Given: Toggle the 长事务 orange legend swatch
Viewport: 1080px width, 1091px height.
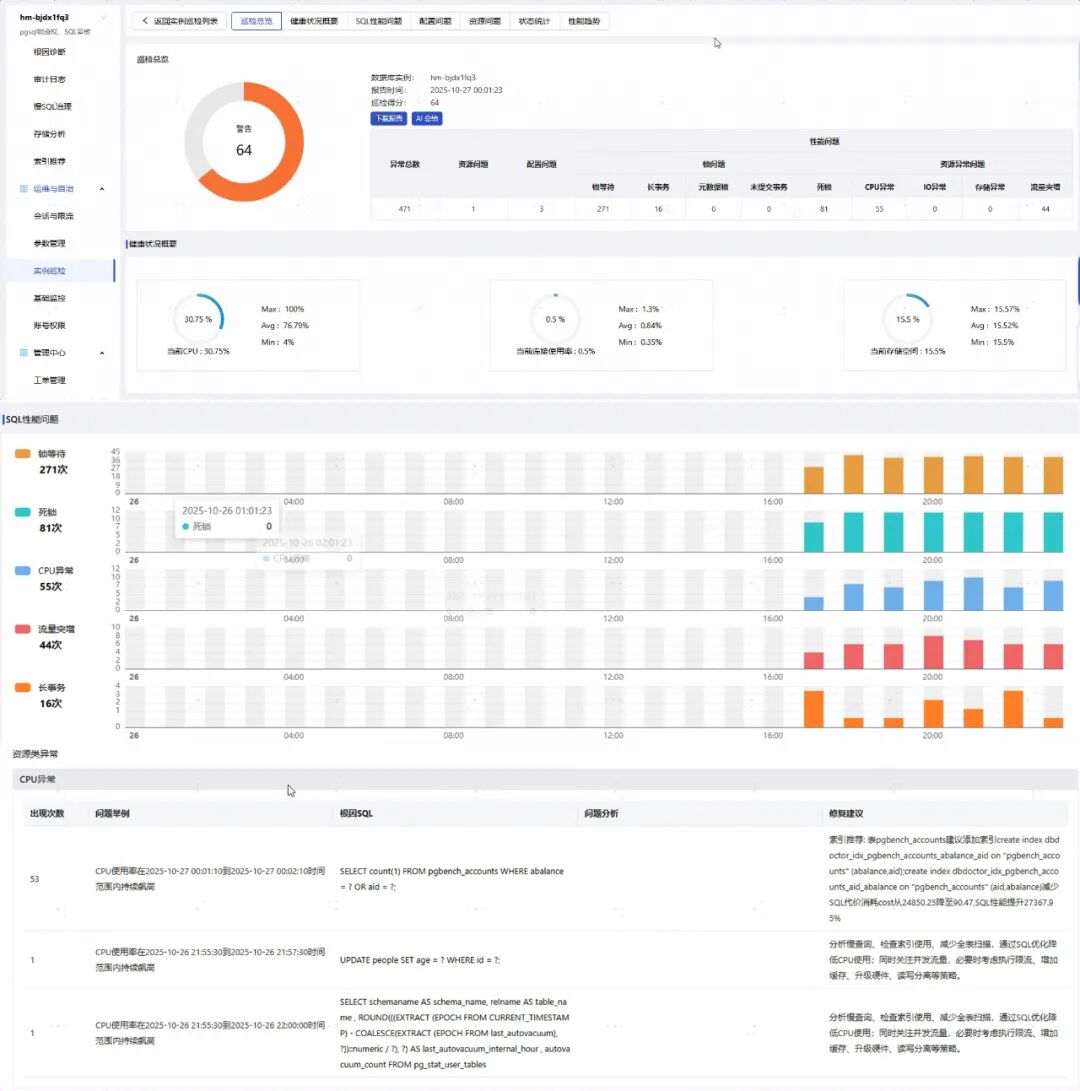Looking at the screenshot, I should click(x=22, y=687).
